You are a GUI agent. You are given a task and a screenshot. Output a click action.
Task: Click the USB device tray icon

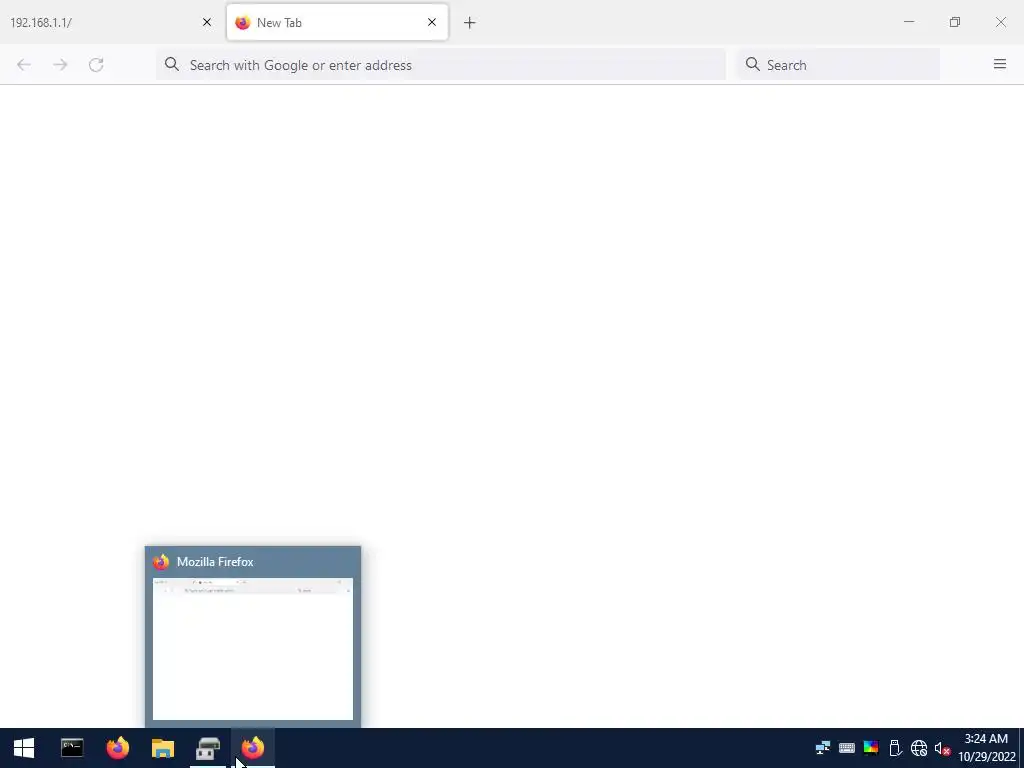pos(895,748)
